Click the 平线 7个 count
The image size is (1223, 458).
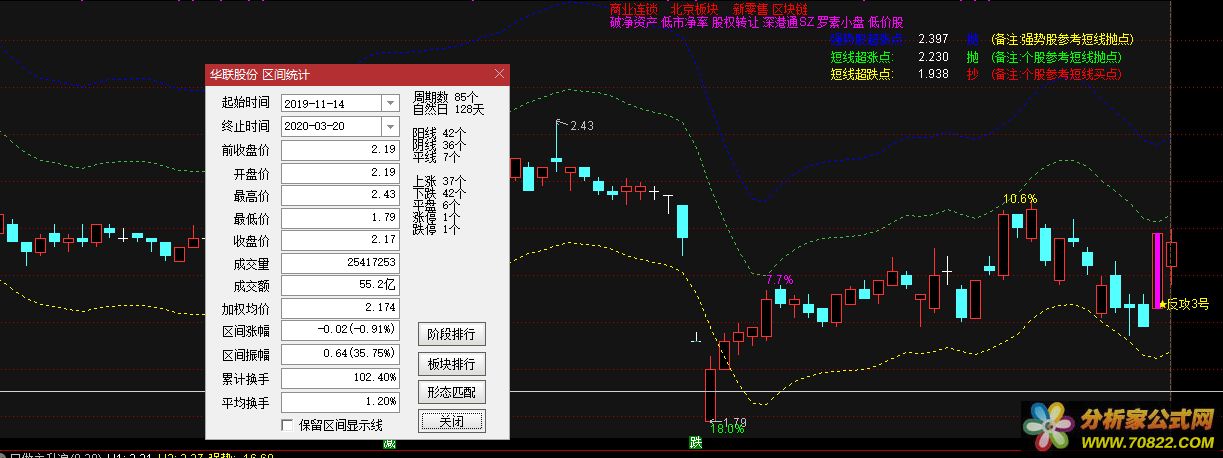(x=436, y=157)
